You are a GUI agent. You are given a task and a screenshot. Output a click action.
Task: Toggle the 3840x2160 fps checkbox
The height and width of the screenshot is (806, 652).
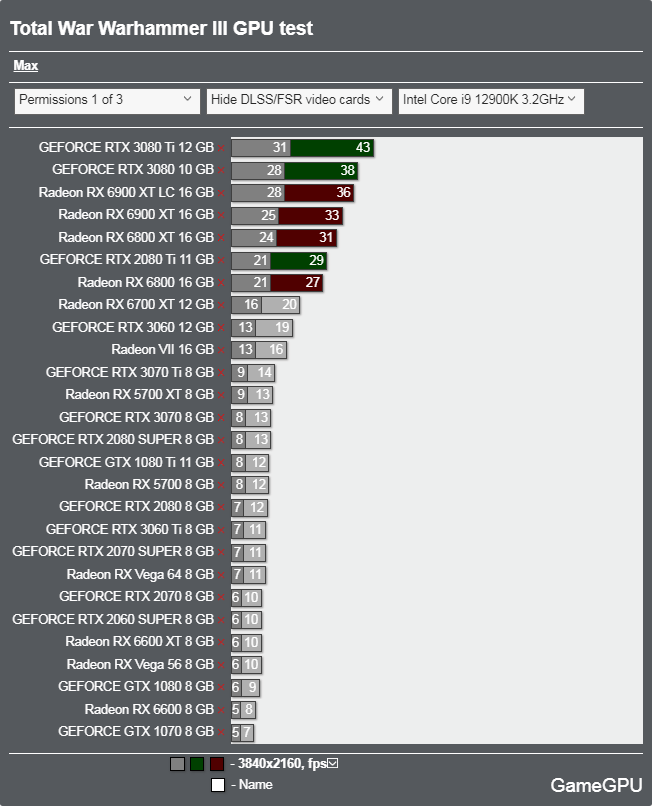pos(333,763)
